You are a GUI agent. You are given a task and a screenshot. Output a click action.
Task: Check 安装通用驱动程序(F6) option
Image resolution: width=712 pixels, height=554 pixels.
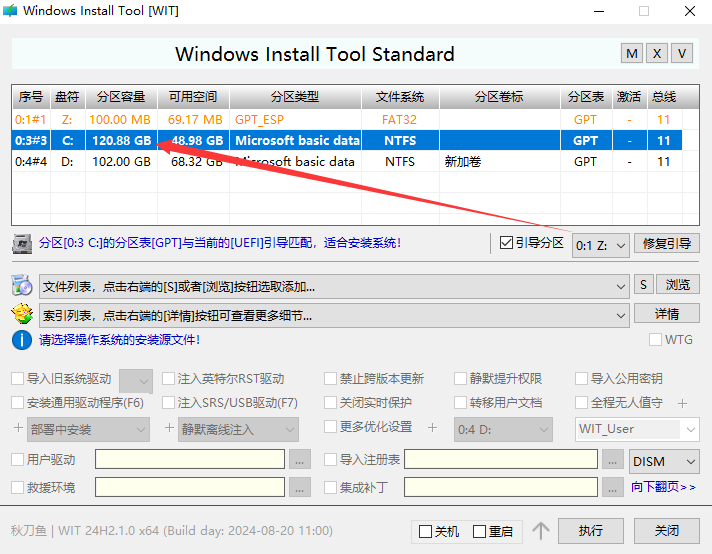click(17, 402)
